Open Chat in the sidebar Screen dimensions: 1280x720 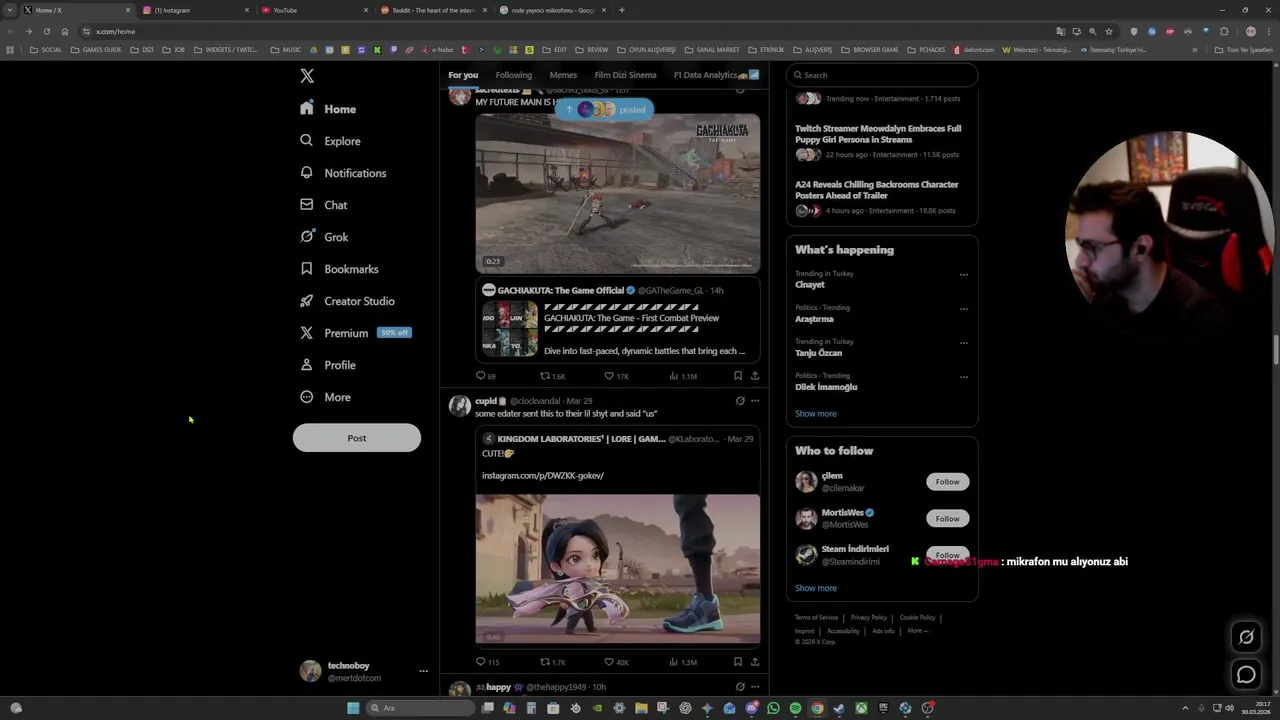(324, 205)
